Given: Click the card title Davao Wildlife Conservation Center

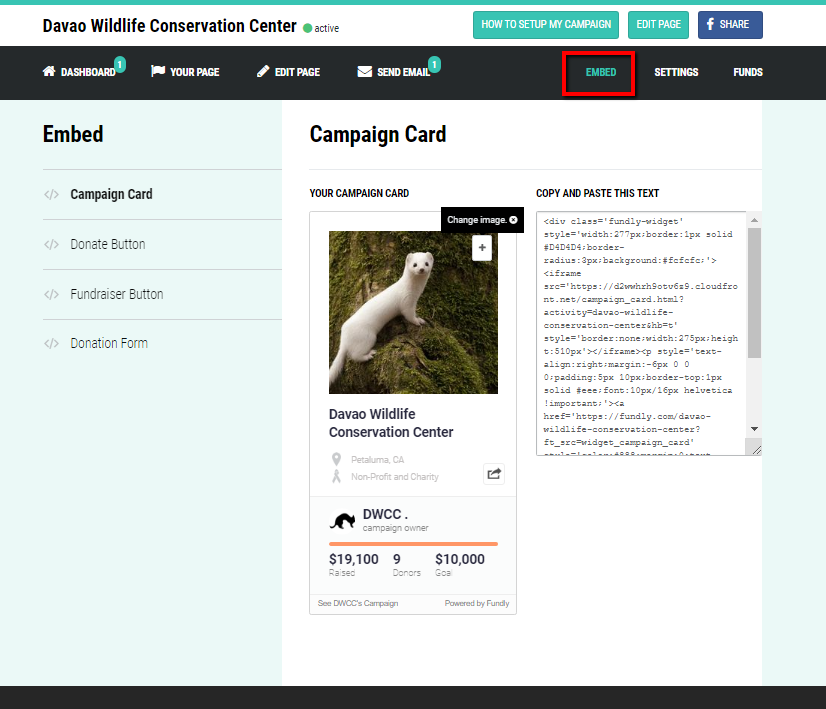Looking at the screenshot, I should pyautogui.click(x=391, y=423).
